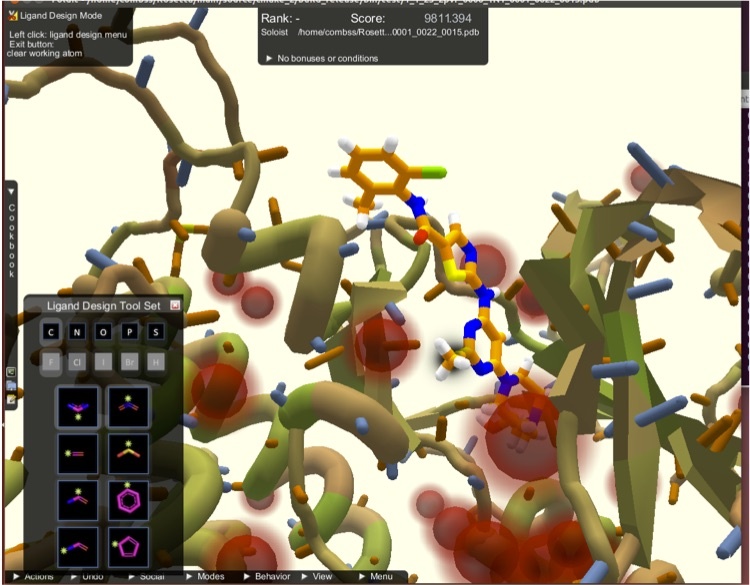750x585 pixels.
Task: Expand the Behavior menu
Action: pyautogui.click(x=268, y=577)
